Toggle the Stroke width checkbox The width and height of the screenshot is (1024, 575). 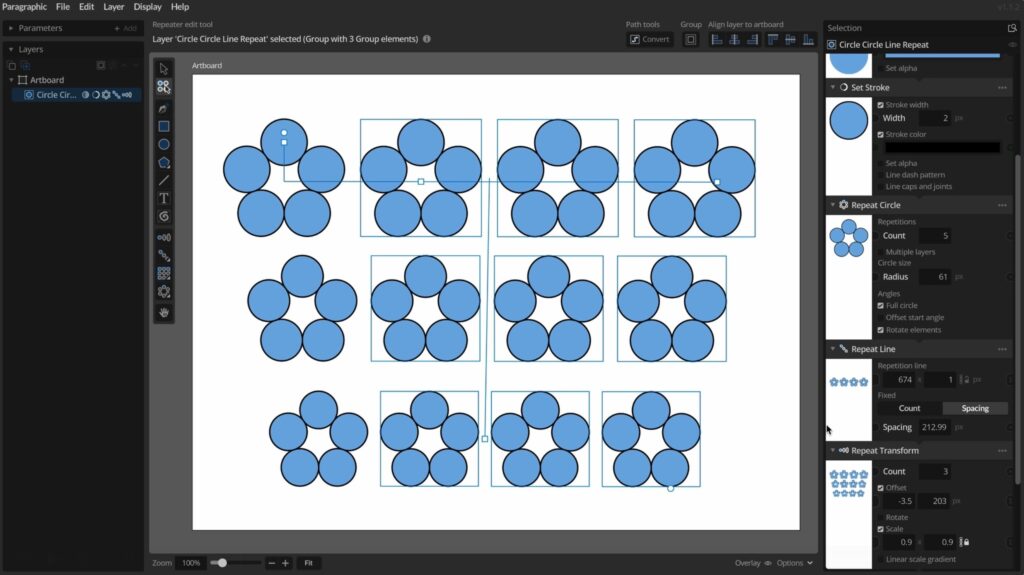click(x=881, y=105)
